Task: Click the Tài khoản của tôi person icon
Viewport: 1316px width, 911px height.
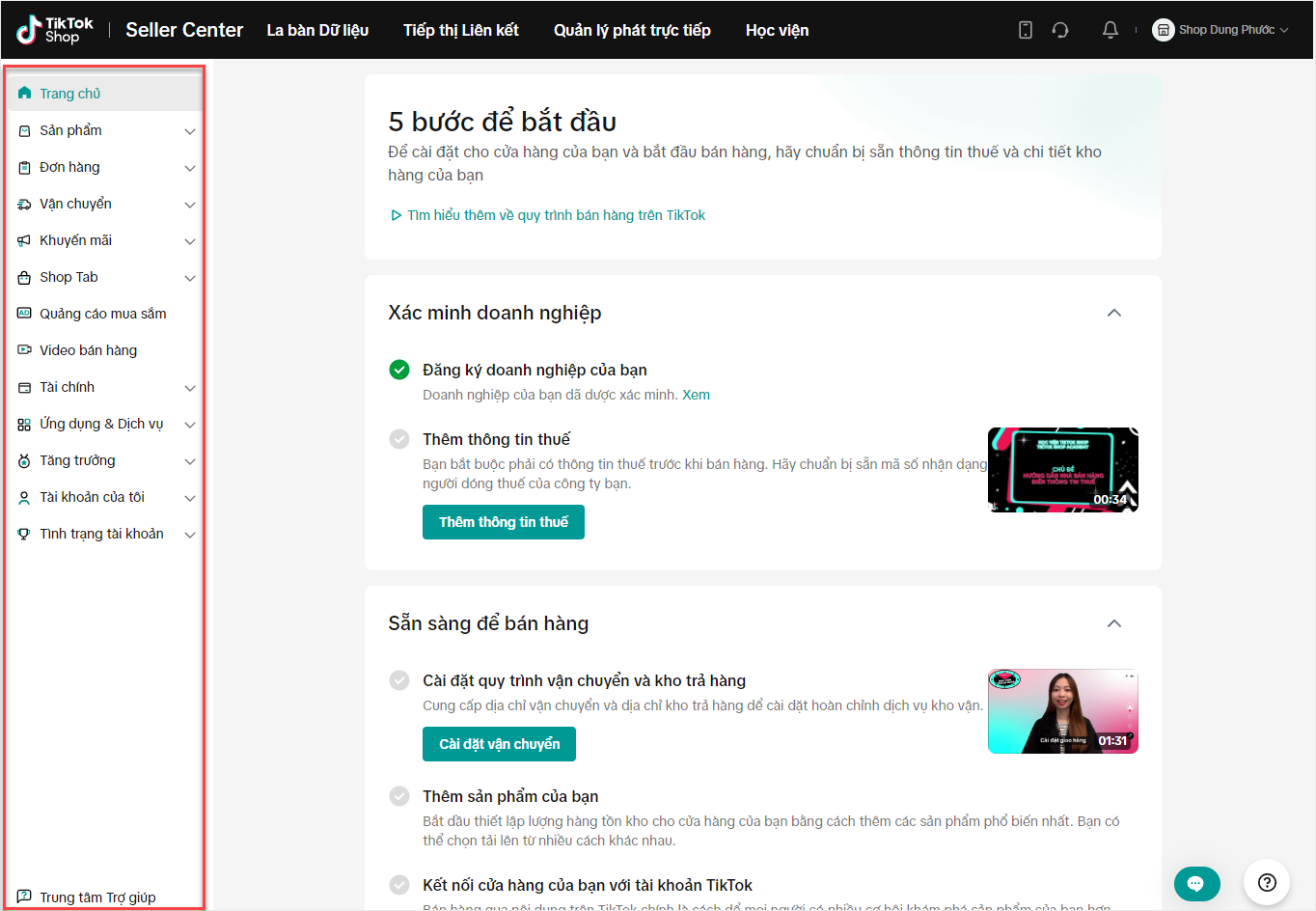Action: (x=24, y=497)
